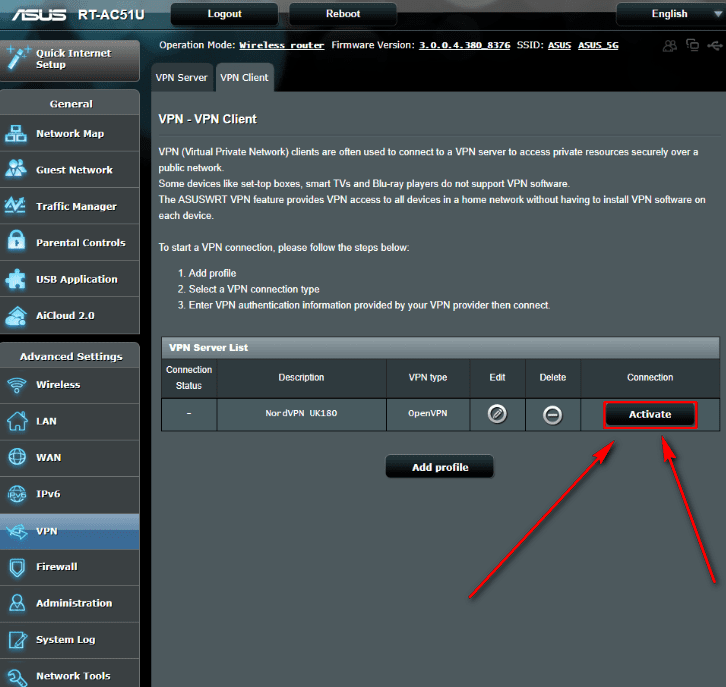The image size is (726, 687).
Task: Open Traffic Manager menu item
Action: [x=69, y=206]
